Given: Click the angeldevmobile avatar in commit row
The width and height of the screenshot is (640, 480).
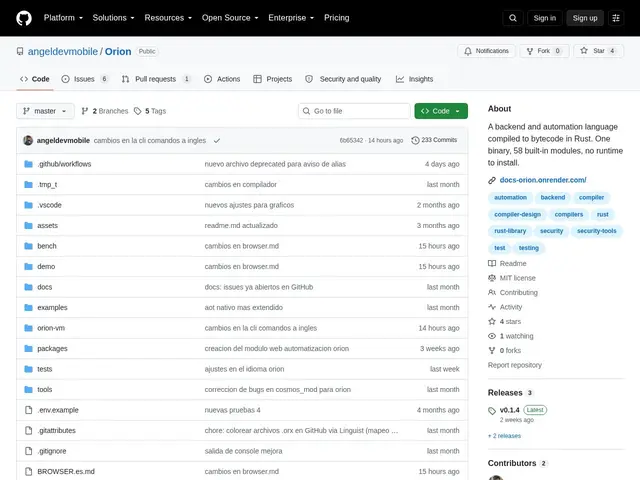Looking at the screenshot, I should click(x=28, y=140).
